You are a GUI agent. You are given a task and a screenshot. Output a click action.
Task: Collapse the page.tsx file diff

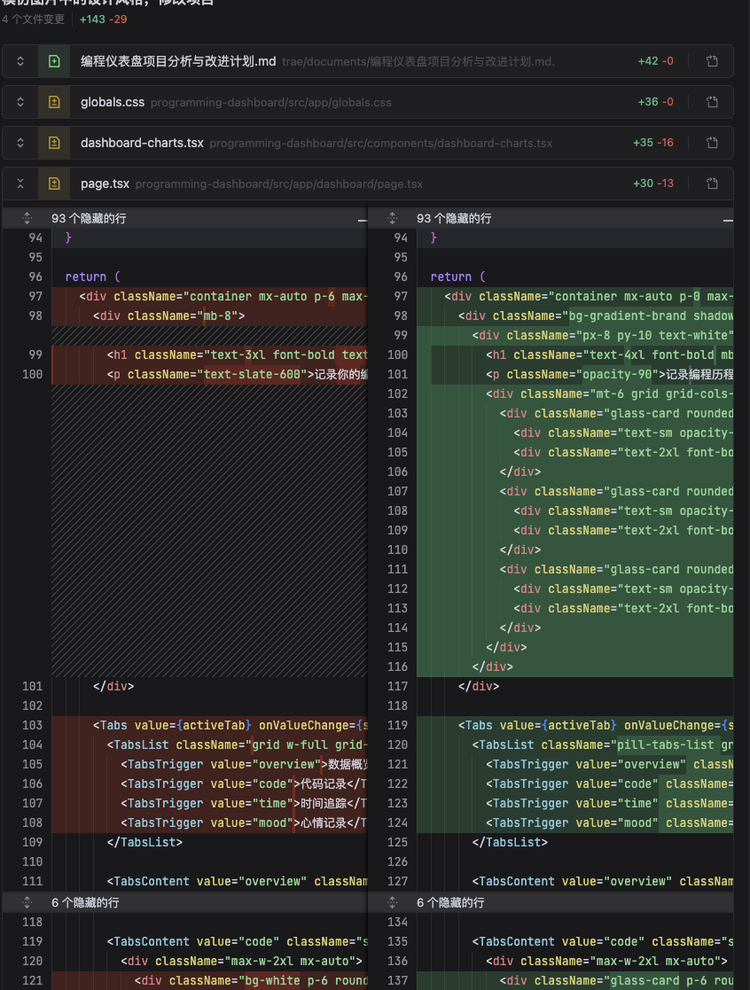coord(20,184)
